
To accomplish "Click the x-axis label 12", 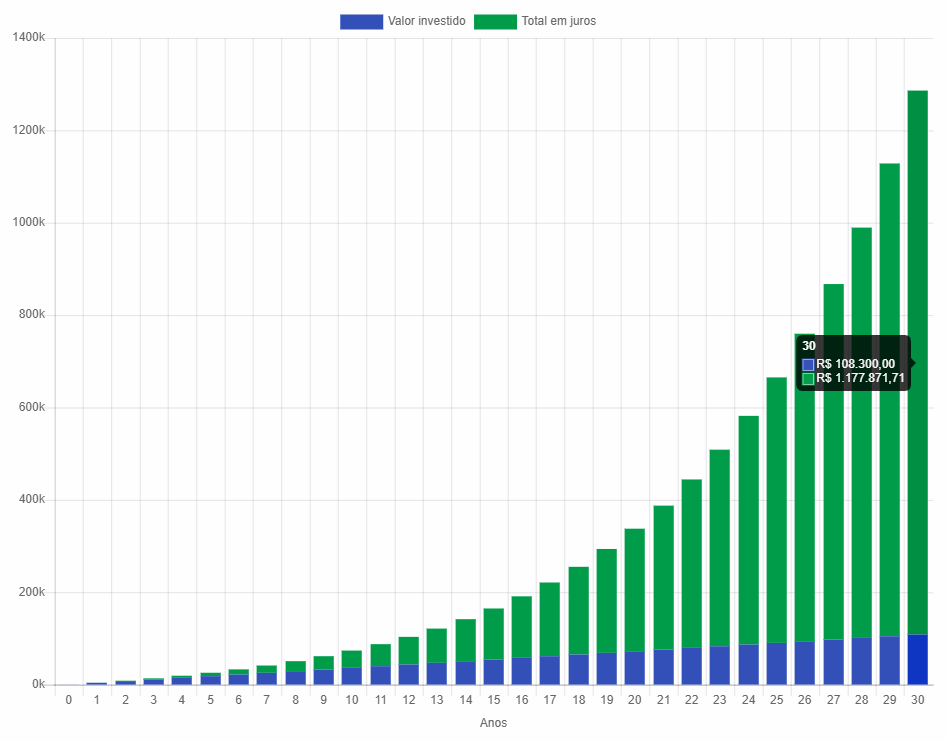I will [409, 700].
